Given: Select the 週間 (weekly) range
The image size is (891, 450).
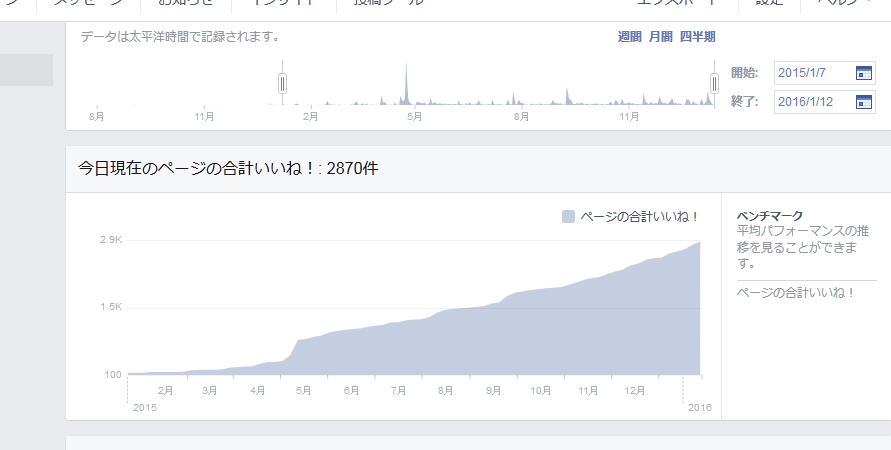Looking at the screenshot, I should [x=629, y=37].
